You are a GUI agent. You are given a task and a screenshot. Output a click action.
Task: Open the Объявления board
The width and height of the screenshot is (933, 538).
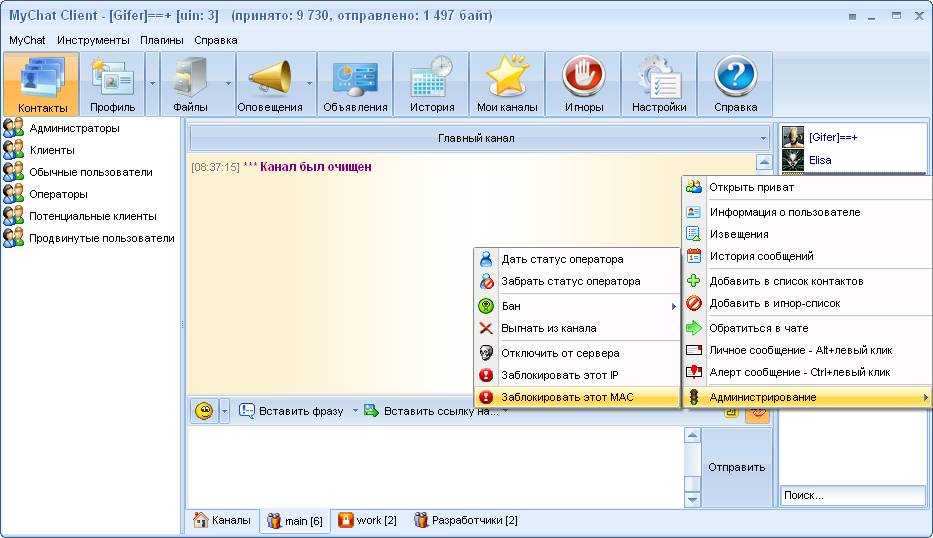[355, 84]
